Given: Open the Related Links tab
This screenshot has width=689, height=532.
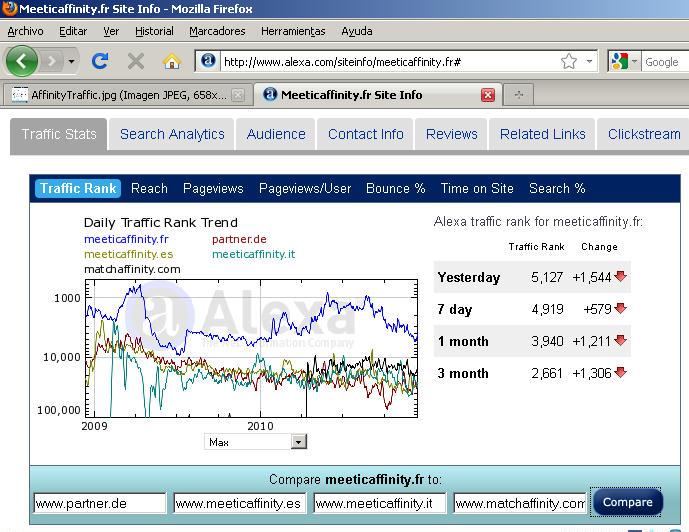Looking at the screenshot, I should pos(543,134).
